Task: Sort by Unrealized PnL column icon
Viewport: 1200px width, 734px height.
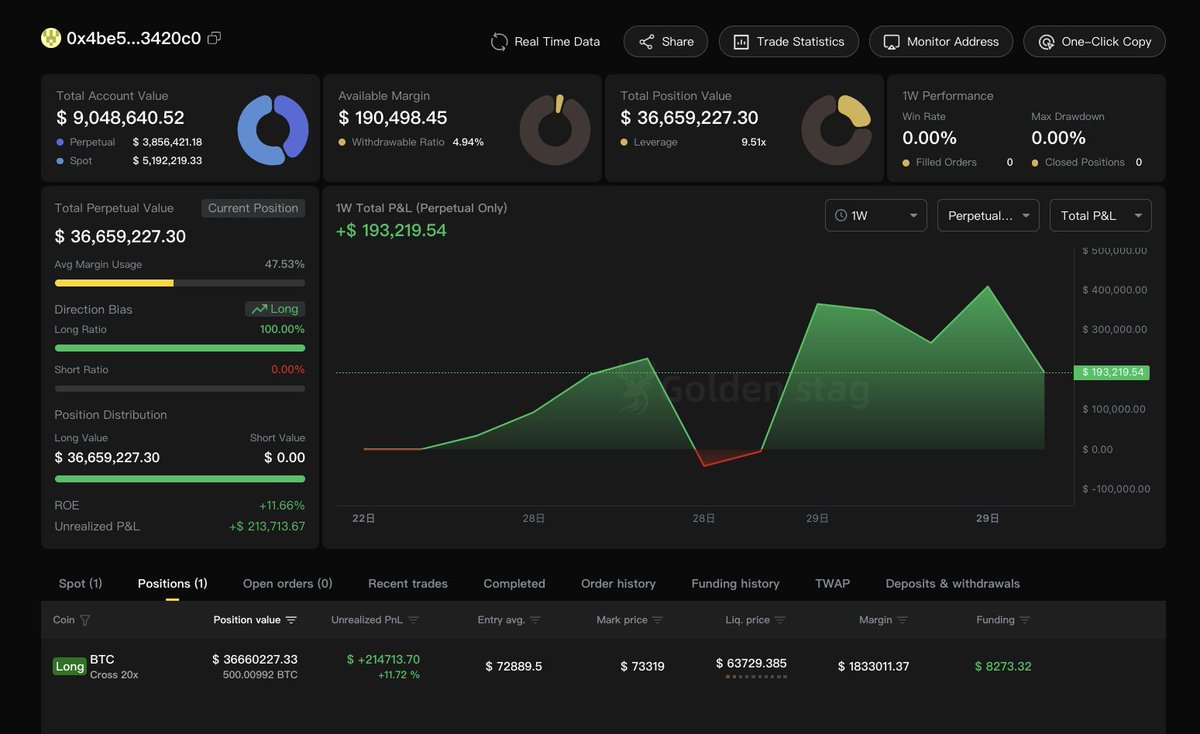Action: 413,620
